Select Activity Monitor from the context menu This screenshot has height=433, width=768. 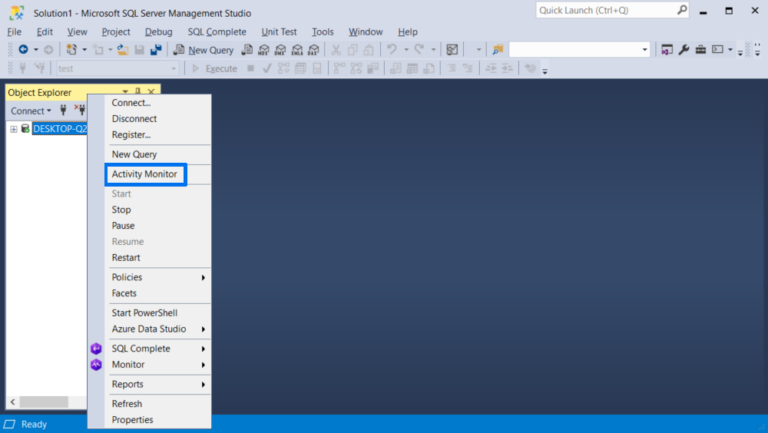[x=145, y=174]
